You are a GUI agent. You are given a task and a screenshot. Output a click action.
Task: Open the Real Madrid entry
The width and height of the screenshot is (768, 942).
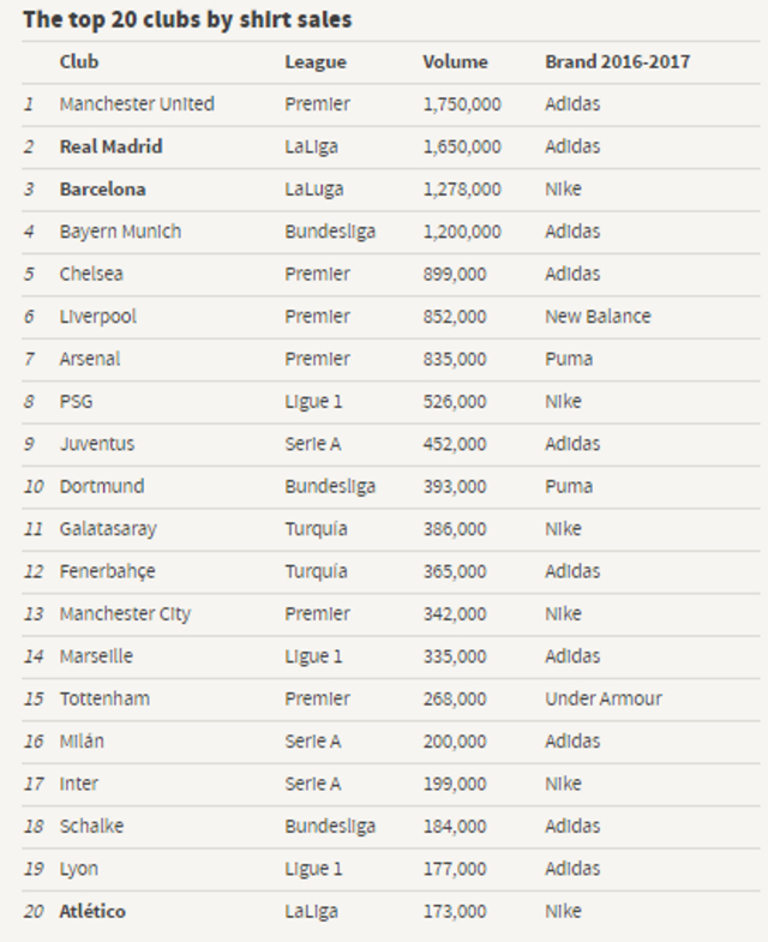pyautogui.click(x=110, y=147)
